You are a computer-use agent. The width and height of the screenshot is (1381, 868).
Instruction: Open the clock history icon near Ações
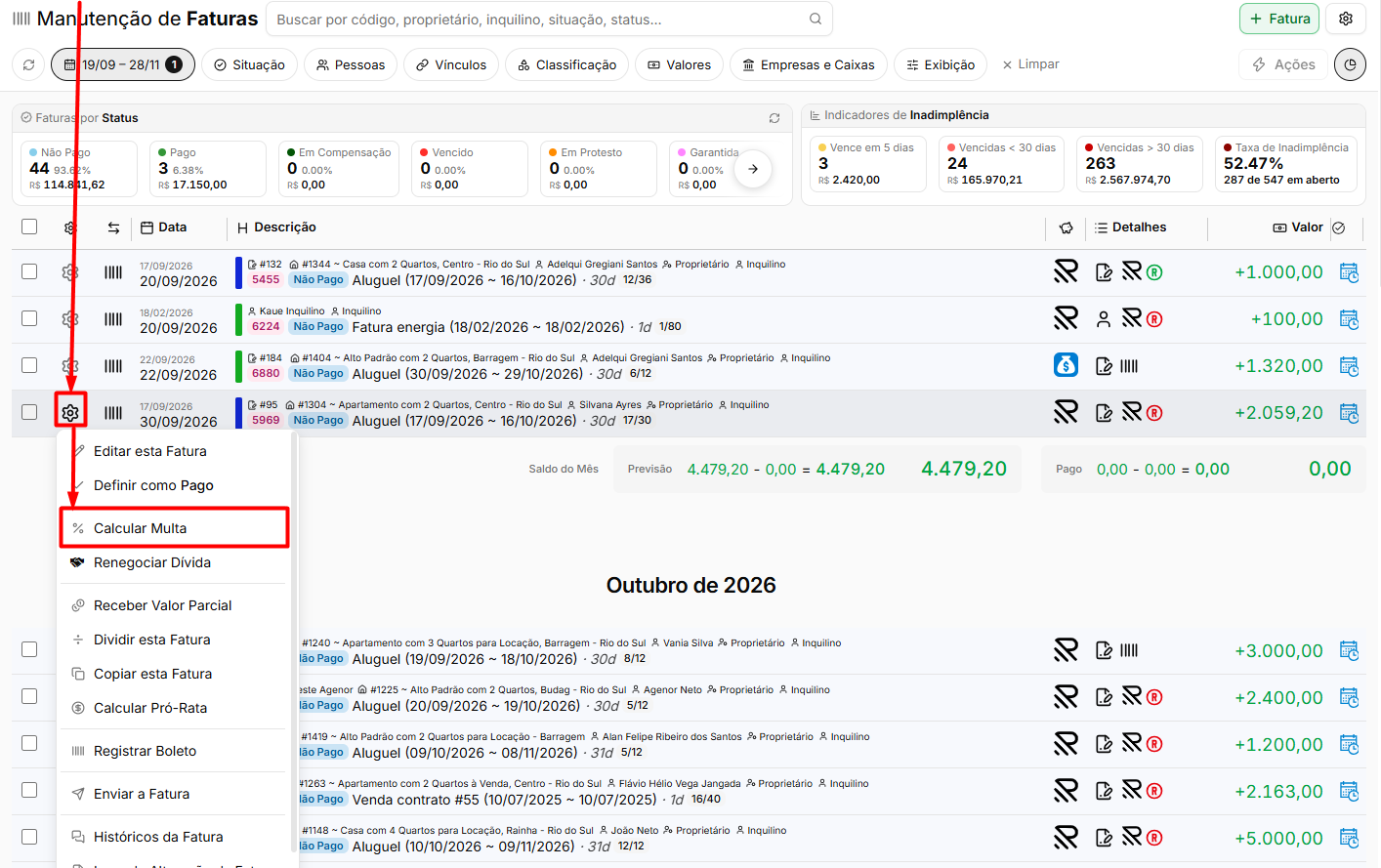click(x=1350, y=64)
